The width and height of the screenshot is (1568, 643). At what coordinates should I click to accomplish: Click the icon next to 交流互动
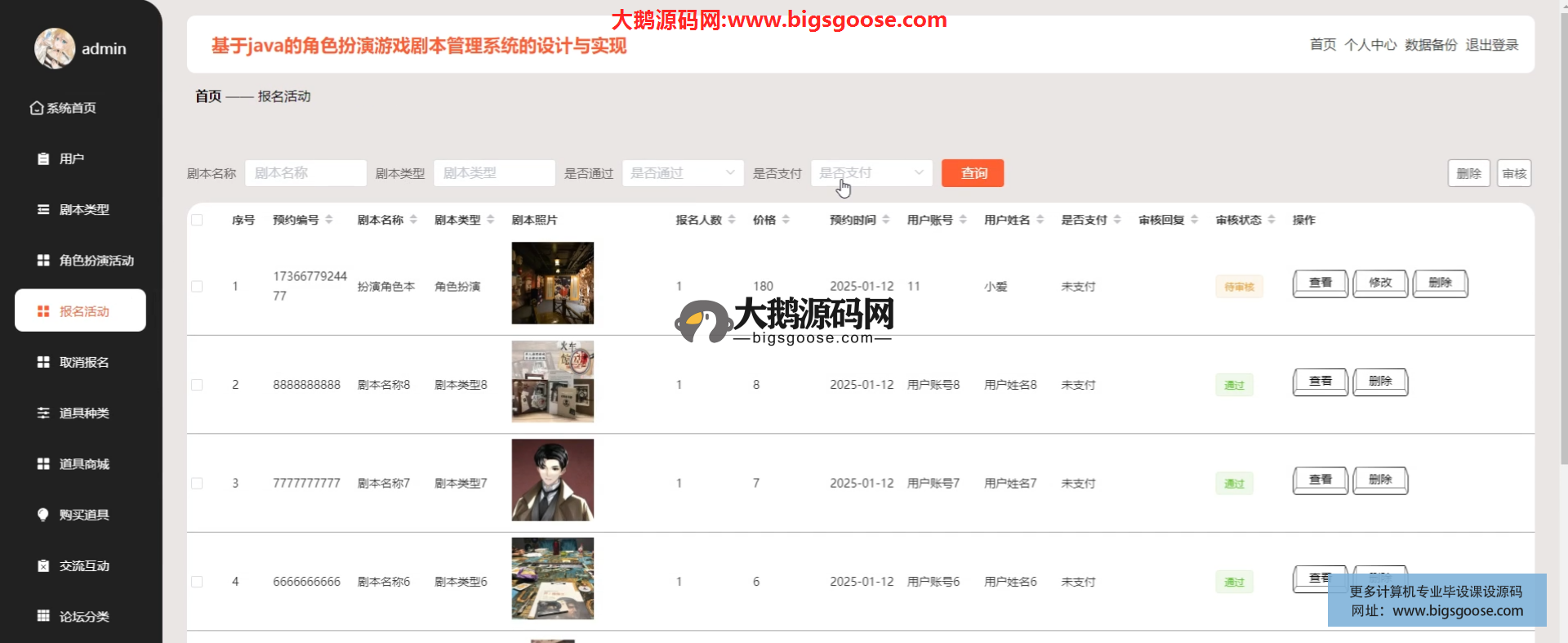(x=43, y=565)
